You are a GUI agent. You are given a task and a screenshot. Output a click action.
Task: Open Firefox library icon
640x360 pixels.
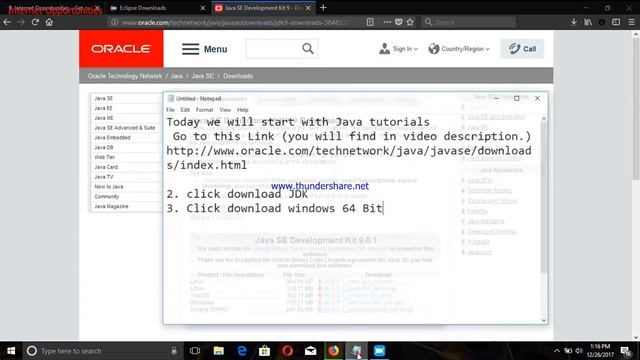coord(588,22)
